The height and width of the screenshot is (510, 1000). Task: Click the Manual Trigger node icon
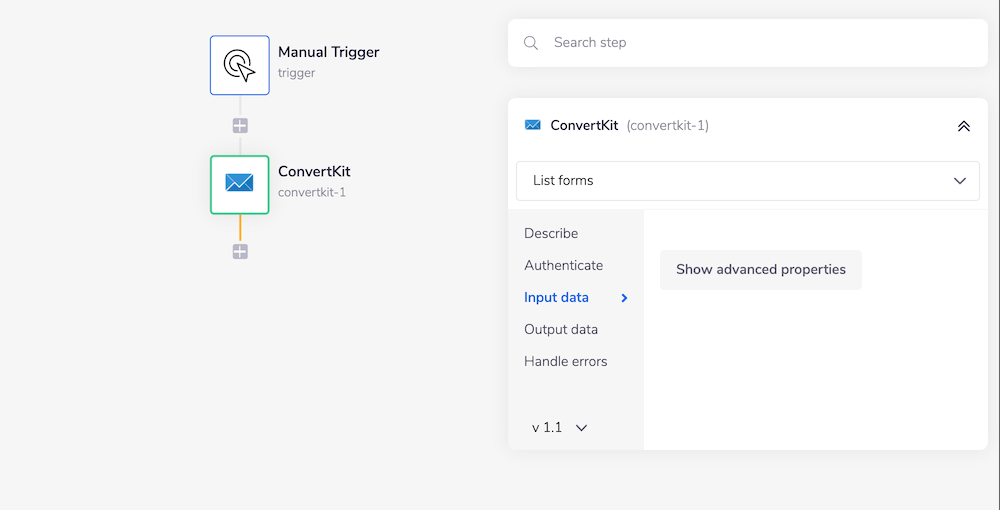[240, 66]
